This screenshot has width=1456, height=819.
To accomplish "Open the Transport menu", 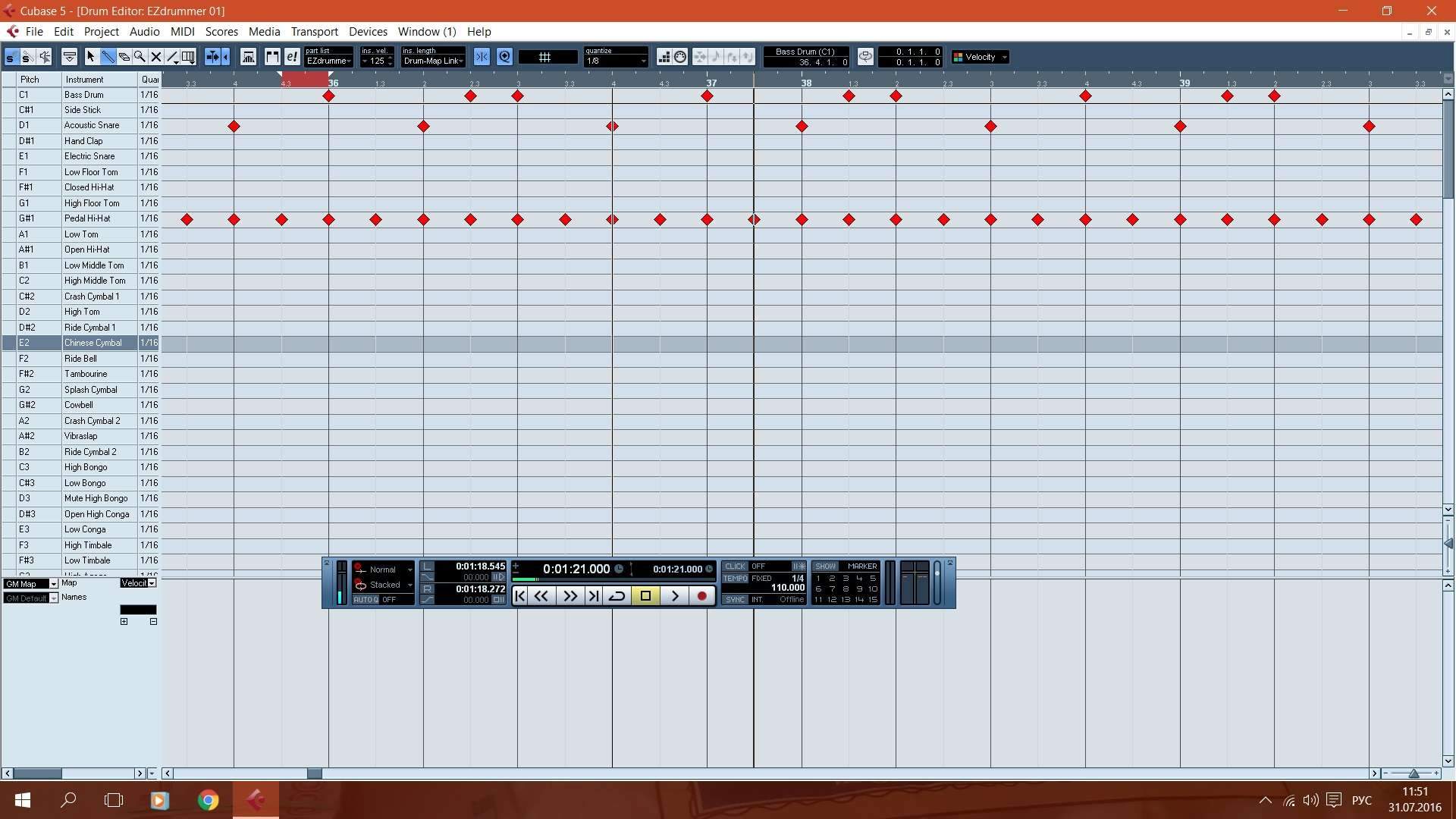I will pyautogui.click(x=314, y=32).
